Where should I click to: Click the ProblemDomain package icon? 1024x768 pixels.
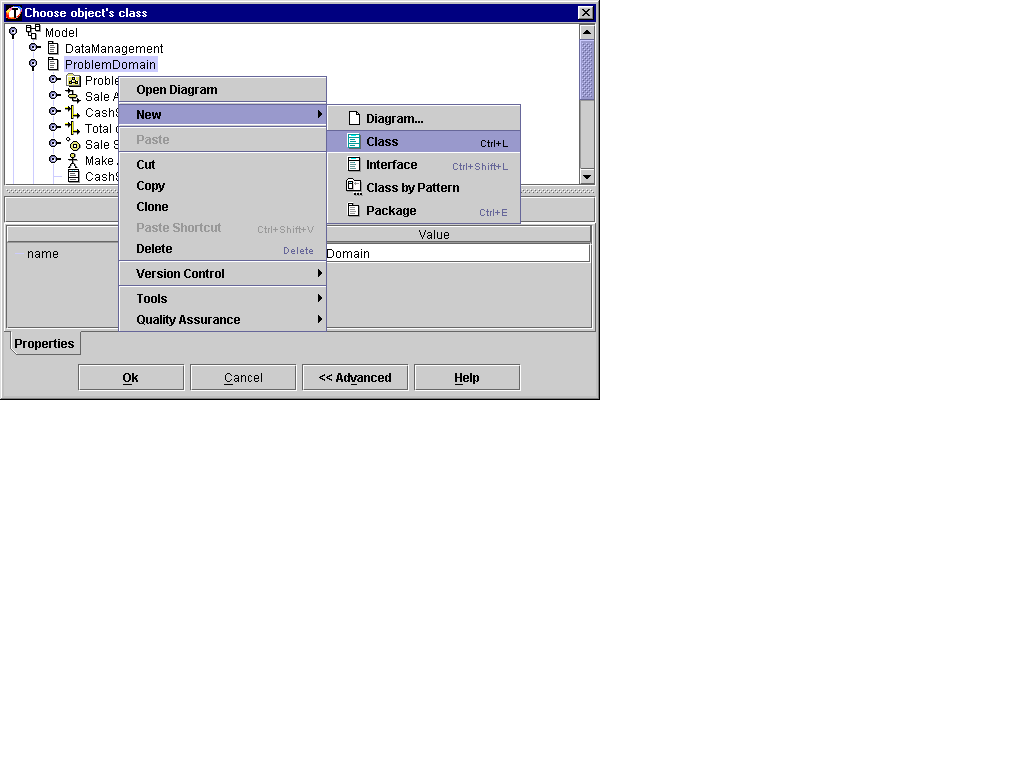coord(54,64)
